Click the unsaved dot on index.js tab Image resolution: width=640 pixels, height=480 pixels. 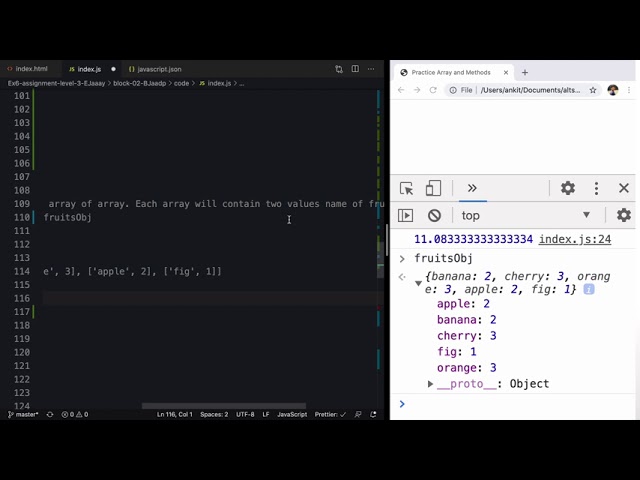point(113,69)
